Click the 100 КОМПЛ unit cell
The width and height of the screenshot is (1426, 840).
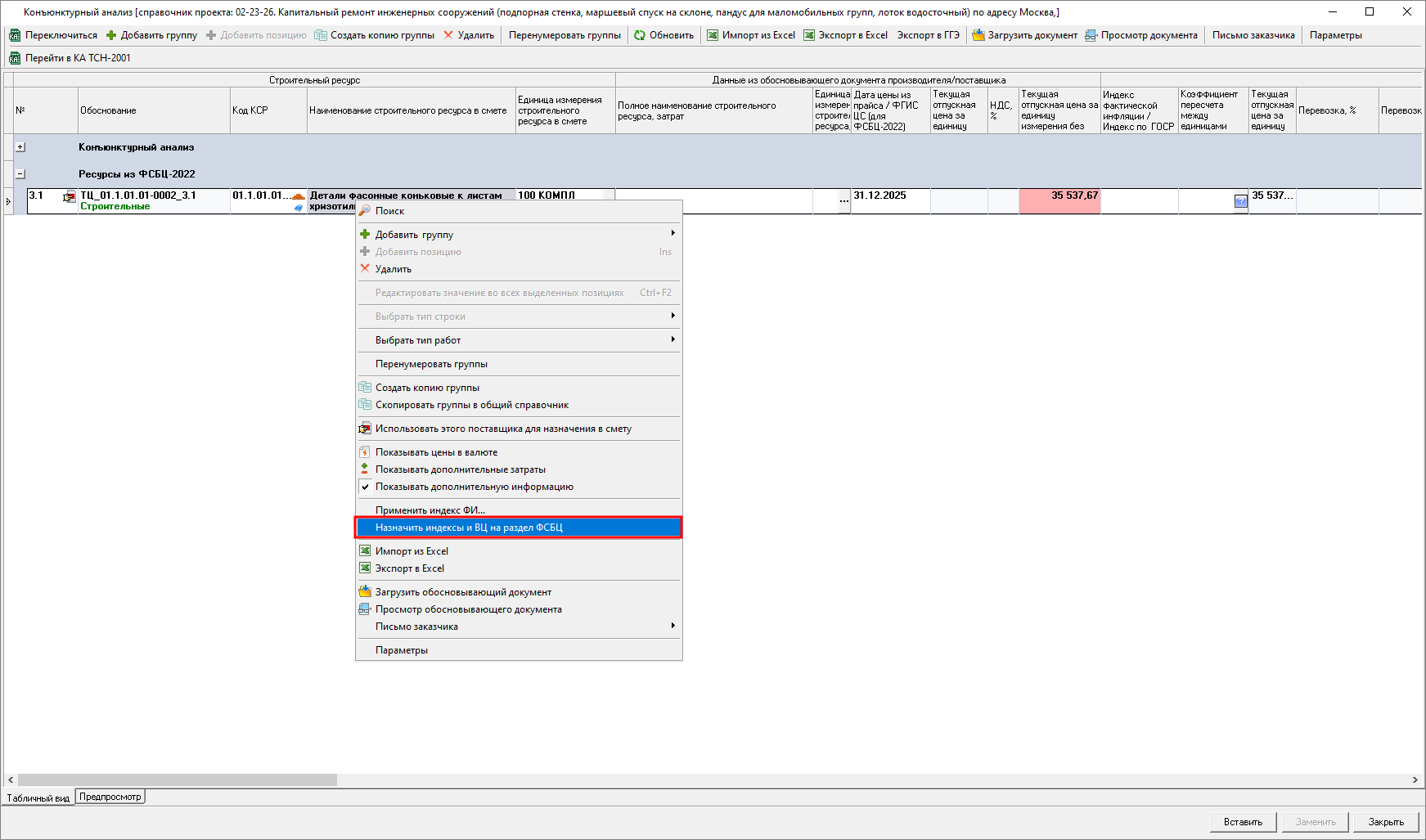point(565,195)
